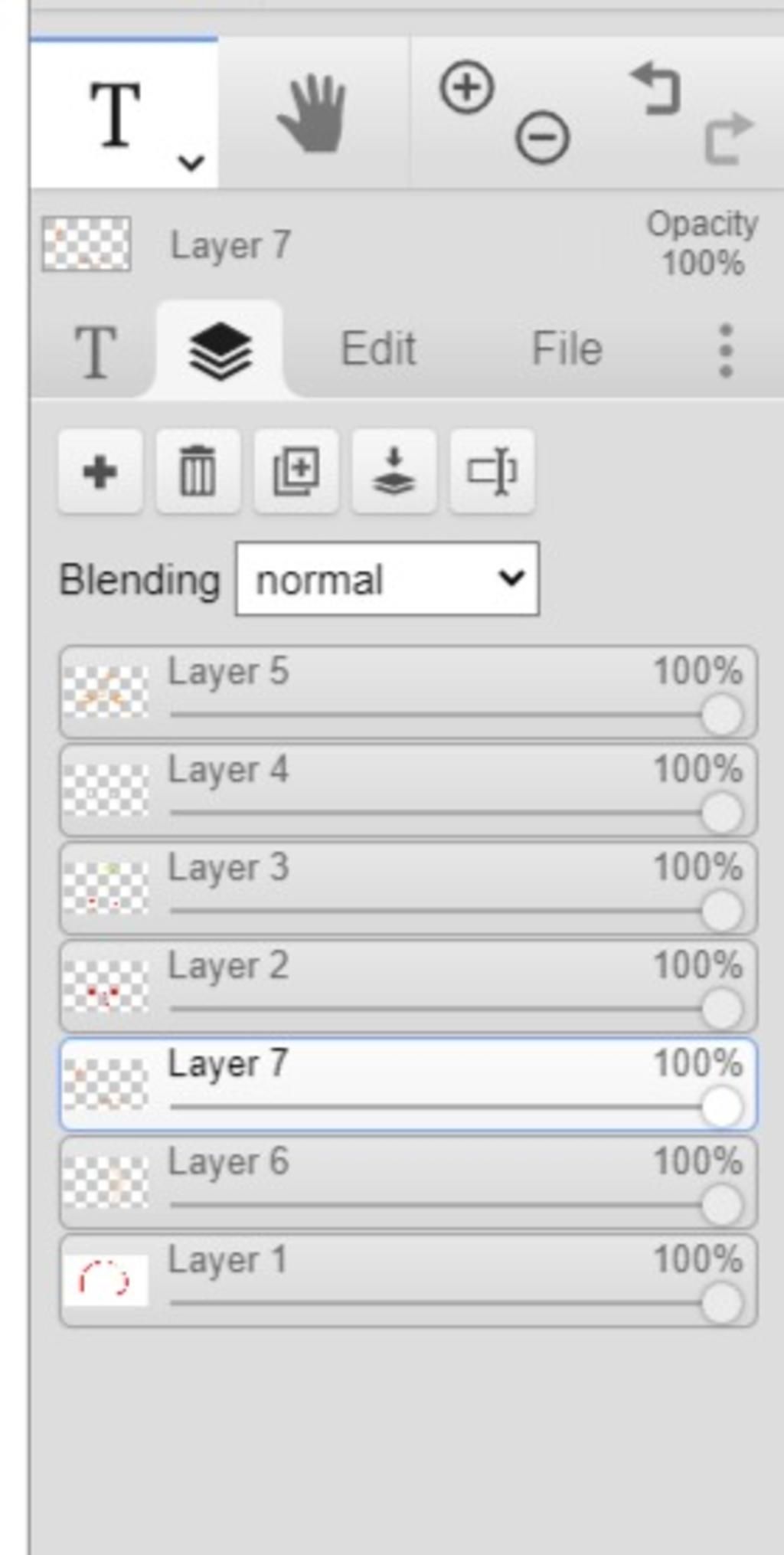Add a new layer with plus button

[x=100, y=472]
